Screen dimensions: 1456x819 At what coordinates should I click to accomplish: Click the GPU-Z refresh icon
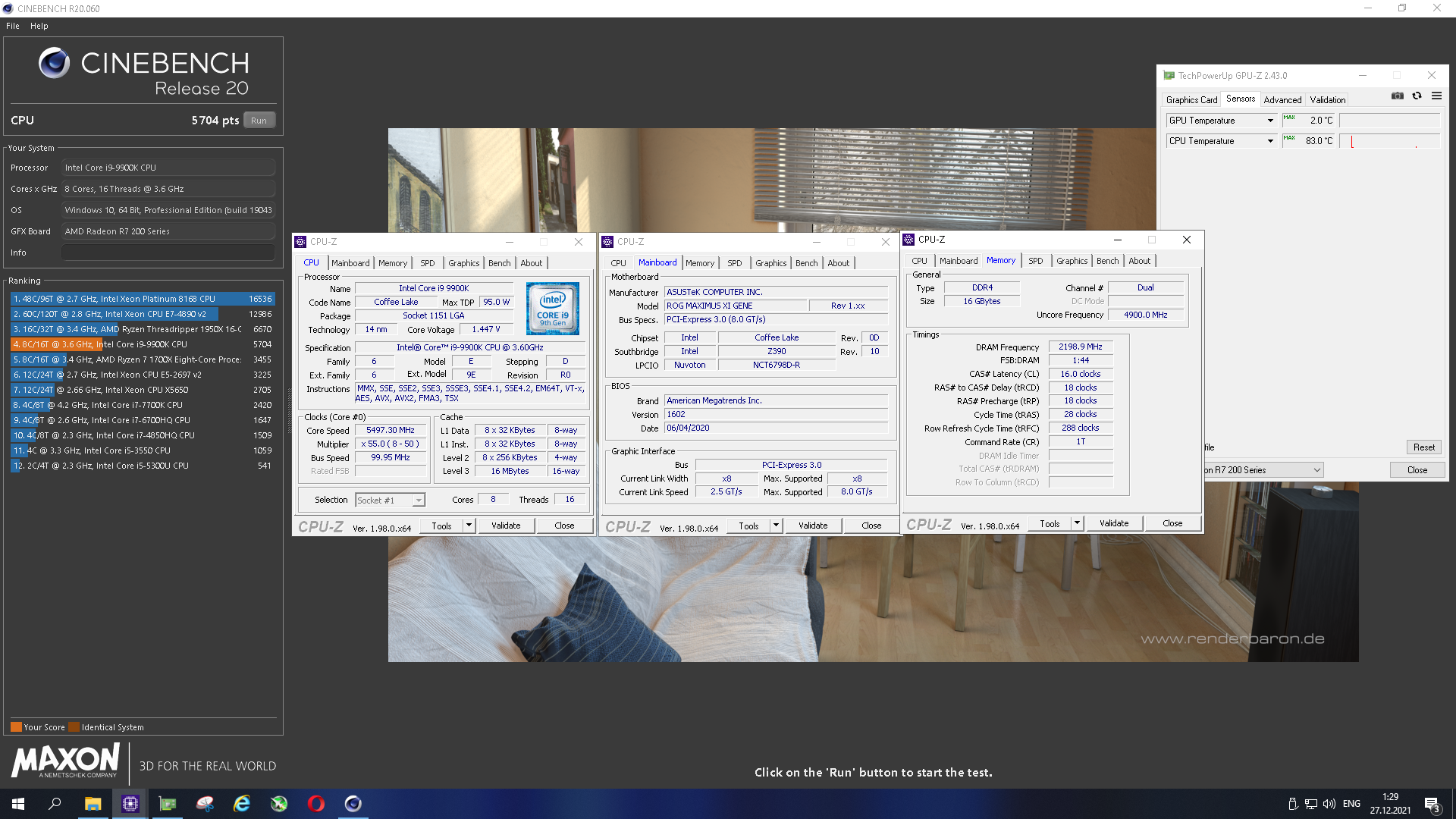coord(1417,96)
